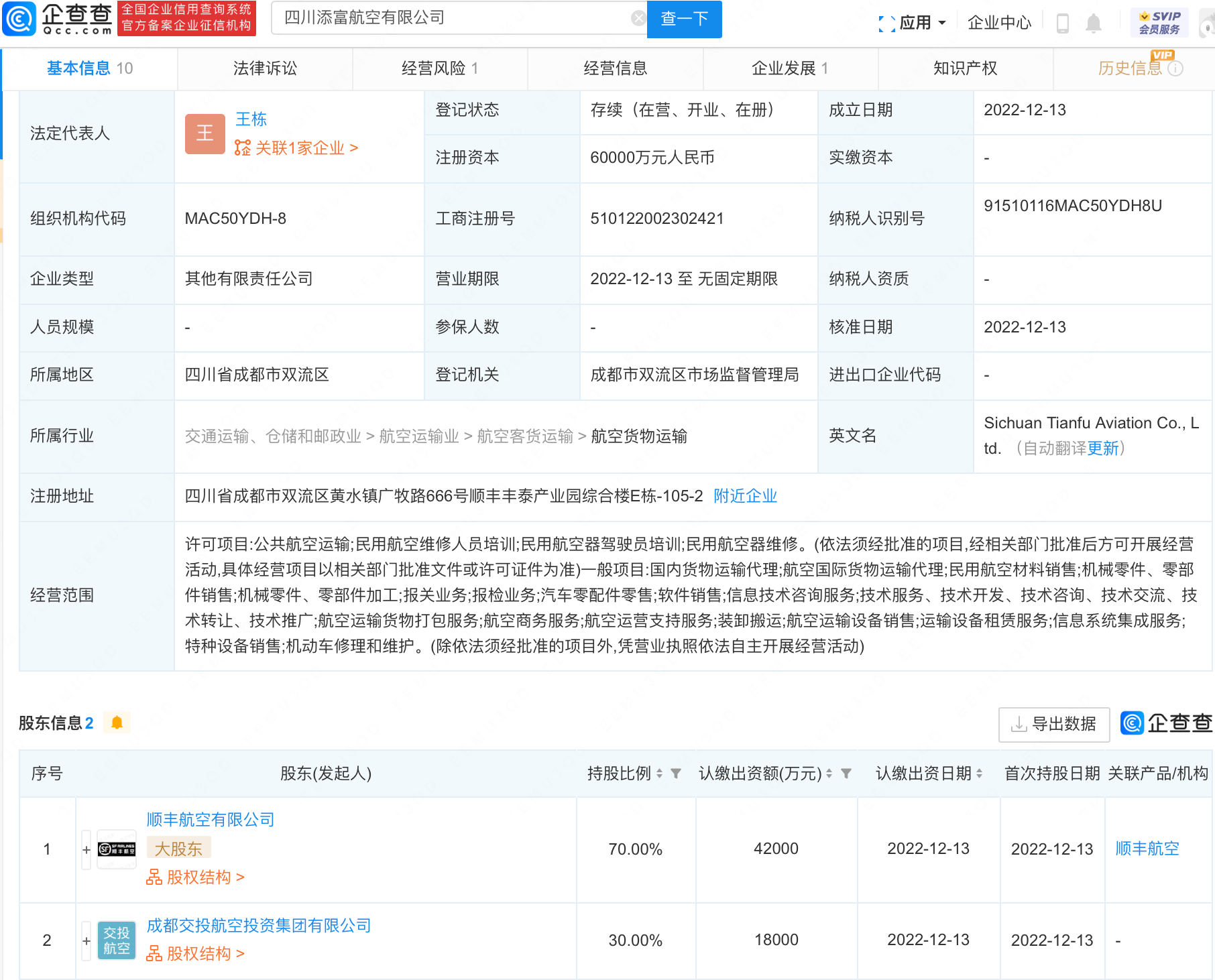Switch to the 经营风险 tab

click(x=440, y=68)
